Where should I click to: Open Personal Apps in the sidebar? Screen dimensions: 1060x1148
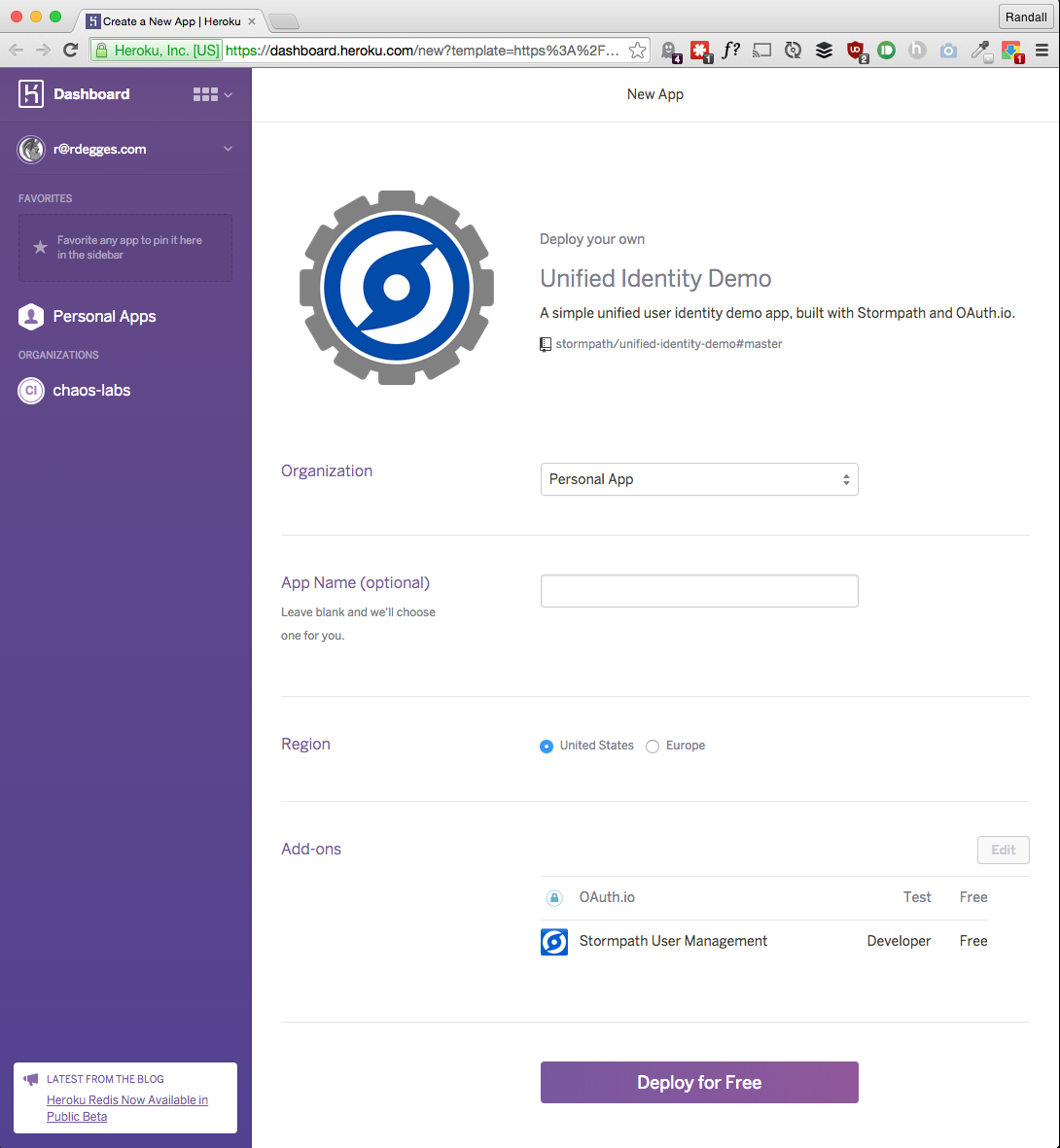(x=104, y=316)
